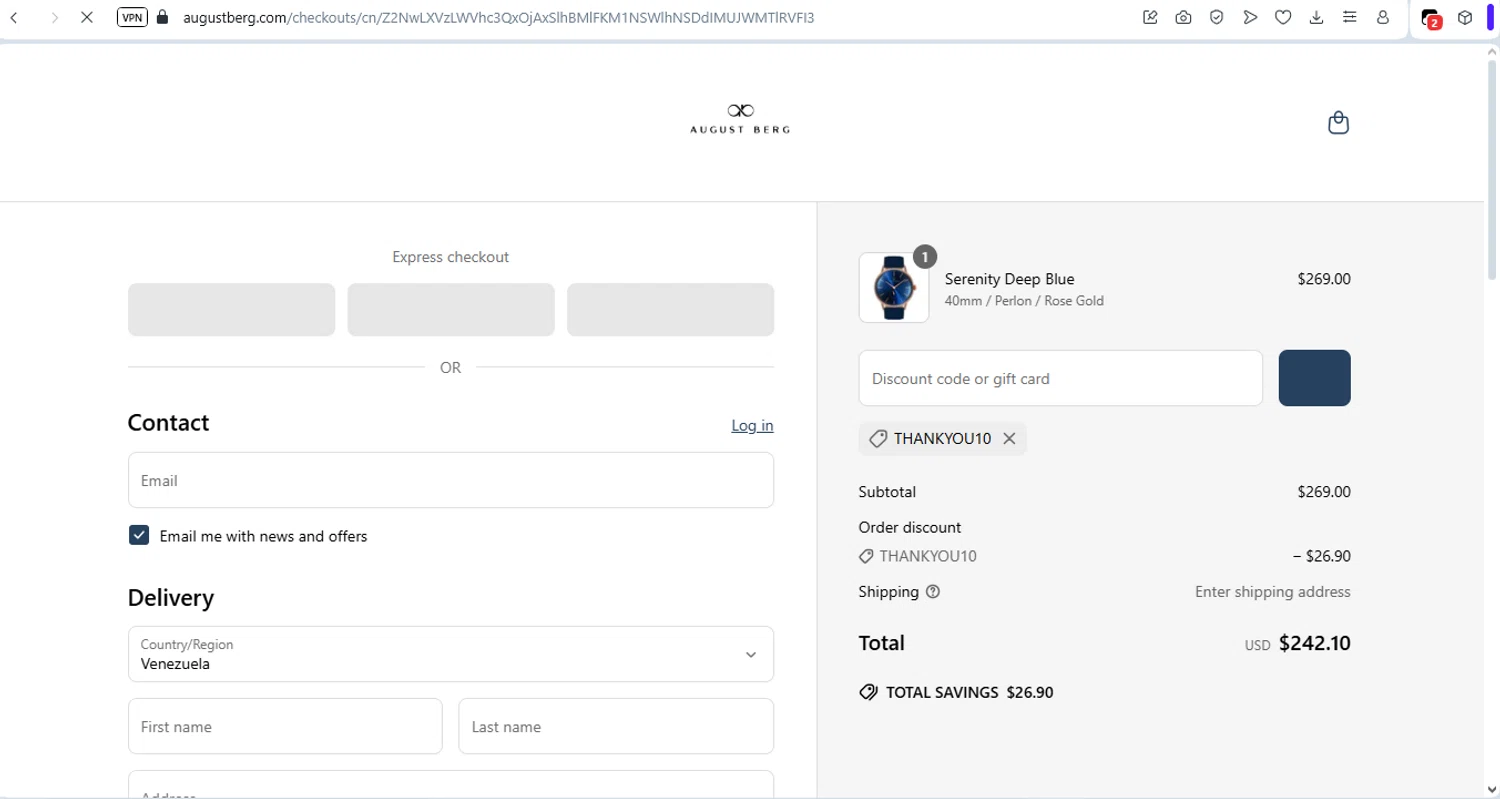Screen dimensions: 1500x799
Task: Click third express checkout button
Action: pos(670,310)
